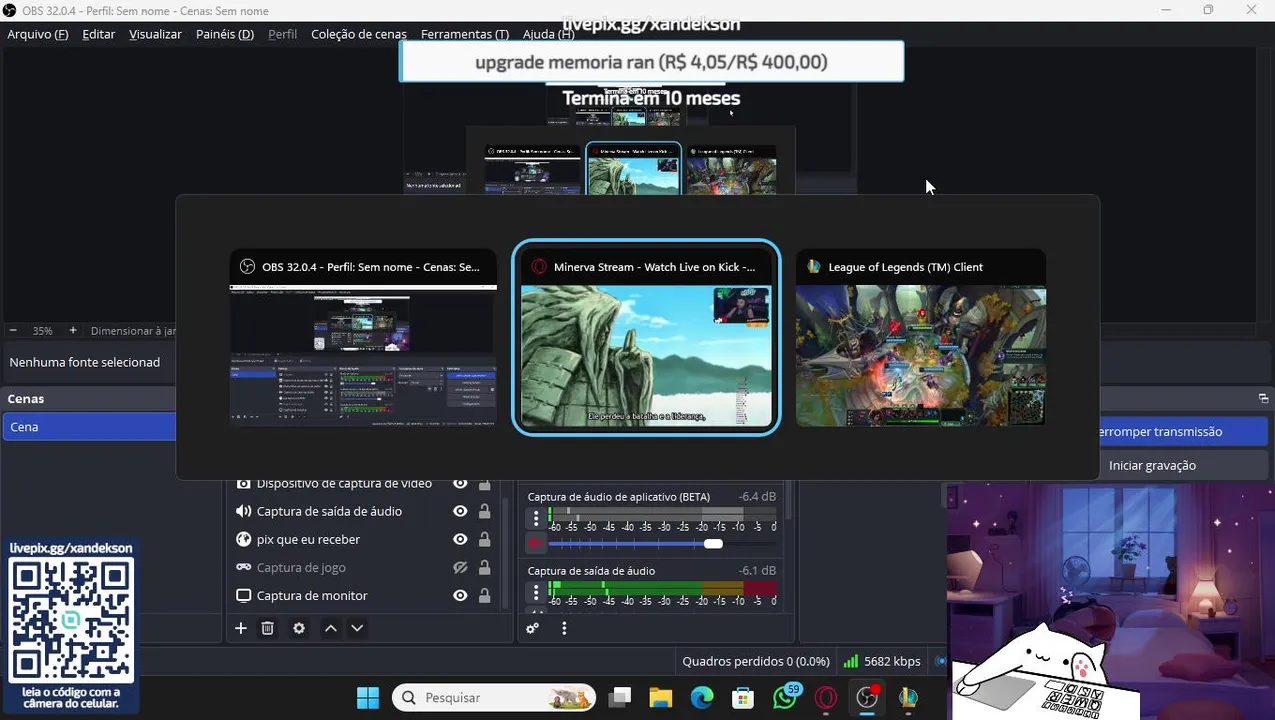1275x720 pixels.
Task: Lock the Captura de saída de áudio source
Action: click(x=484, y=511)
